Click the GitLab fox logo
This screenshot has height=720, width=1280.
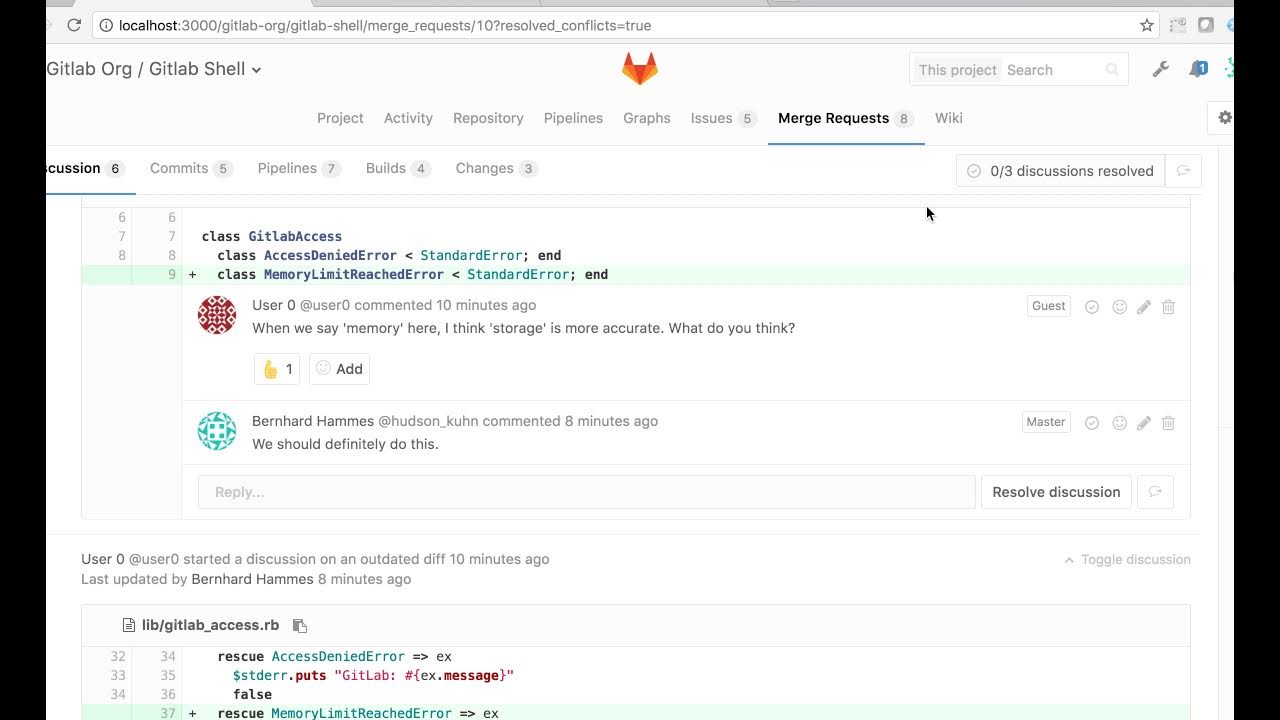coord(640,69)
